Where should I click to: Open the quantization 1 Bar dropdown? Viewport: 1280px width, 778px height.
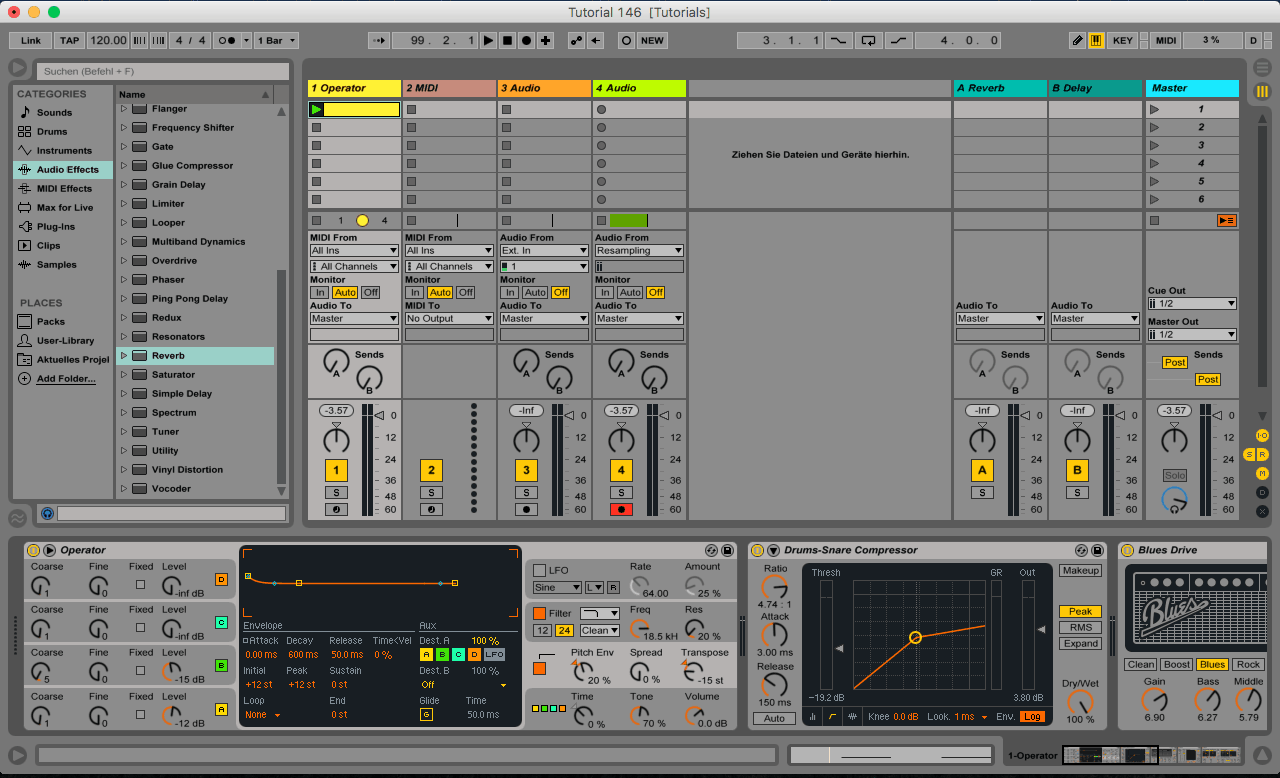[276, 41]
